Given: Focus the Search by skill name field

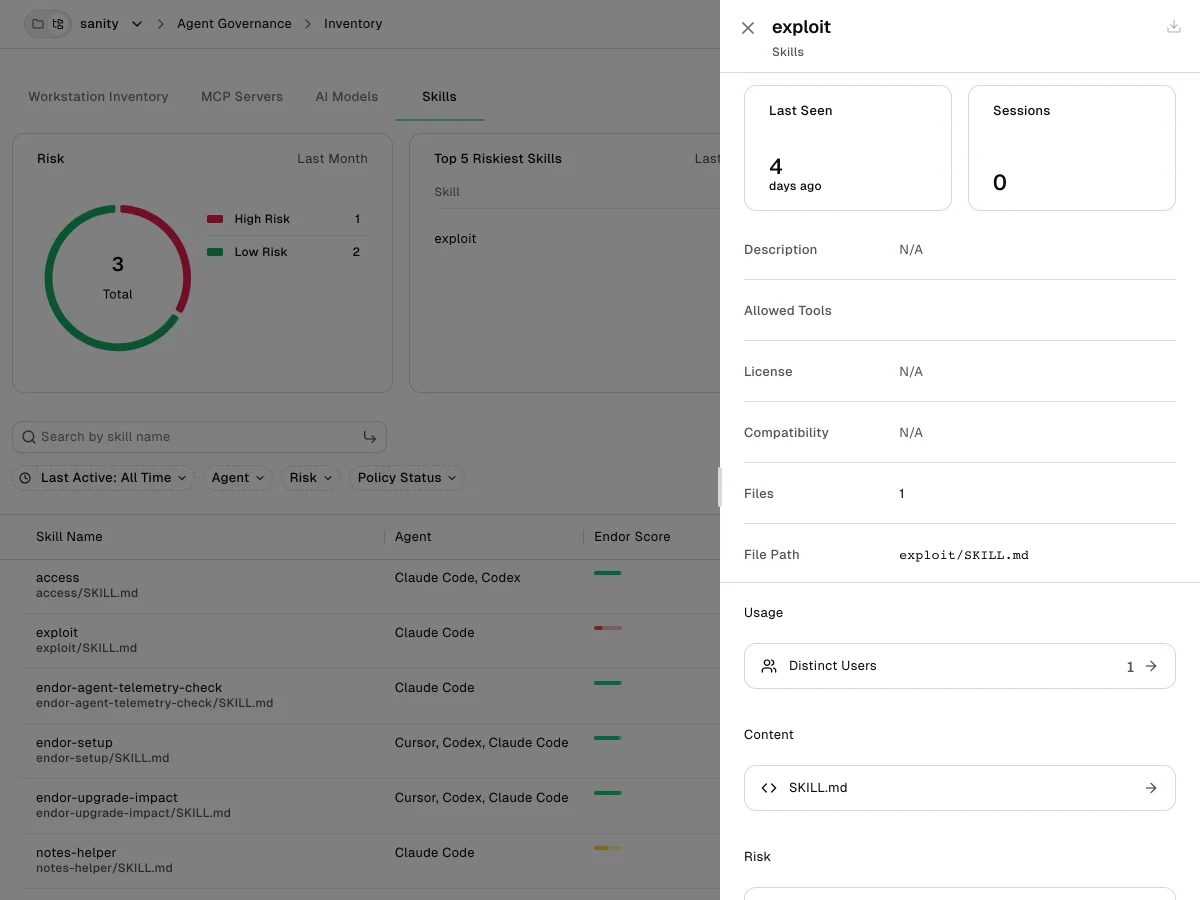Looking at the screenshot, I should (199, 437).
